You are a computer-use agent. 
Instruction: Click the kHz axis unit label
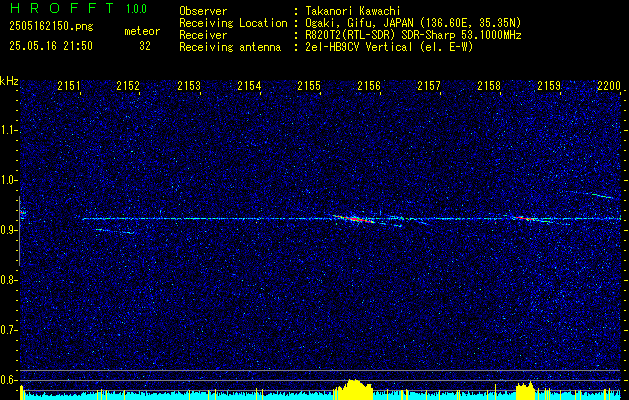click(9, 81)
